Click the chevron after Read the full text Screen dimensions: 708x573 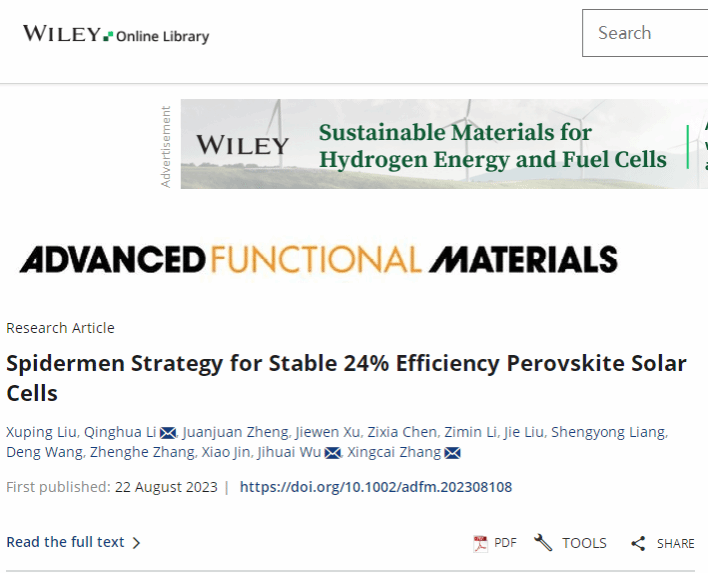[x=137, y=543]
